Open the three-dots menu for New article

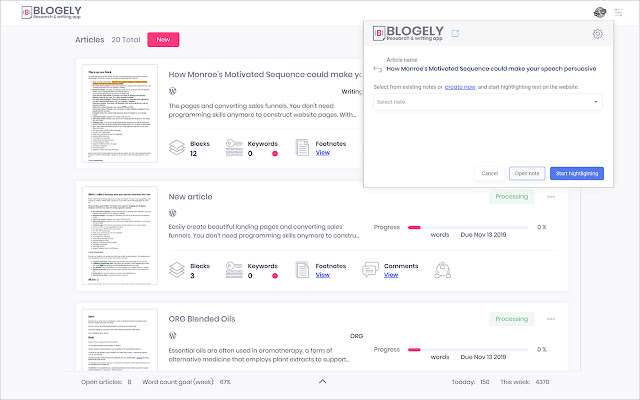pos(551,197)
